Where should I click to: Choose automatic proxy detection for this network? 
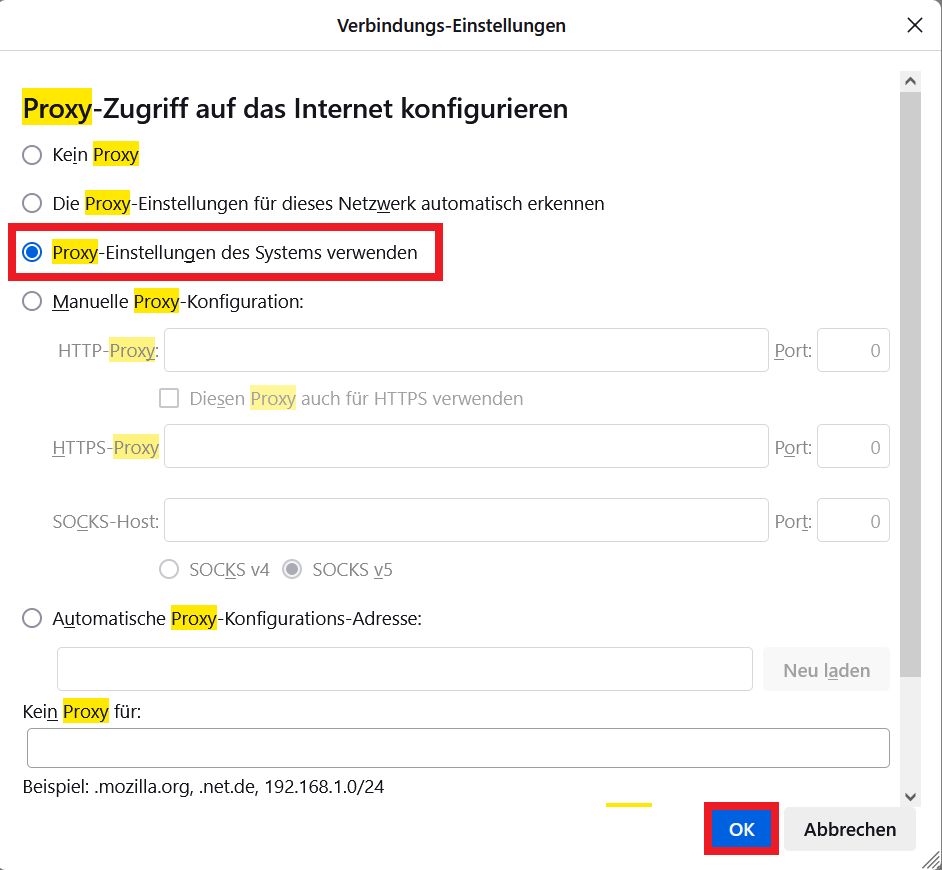pyautogui.click(x=32, y=204)
